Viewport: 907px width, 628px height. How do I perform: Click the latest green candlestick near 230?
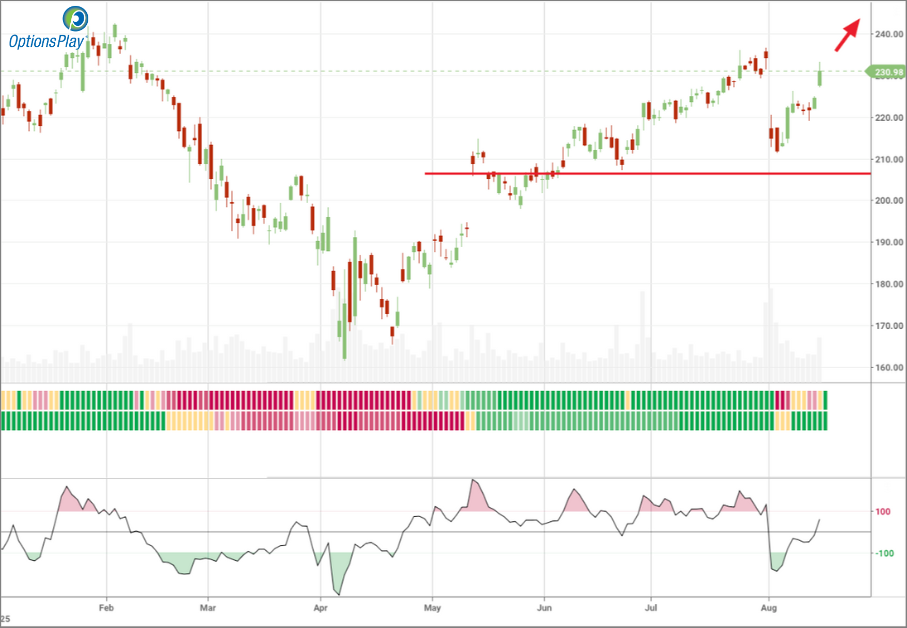(820, 75)
